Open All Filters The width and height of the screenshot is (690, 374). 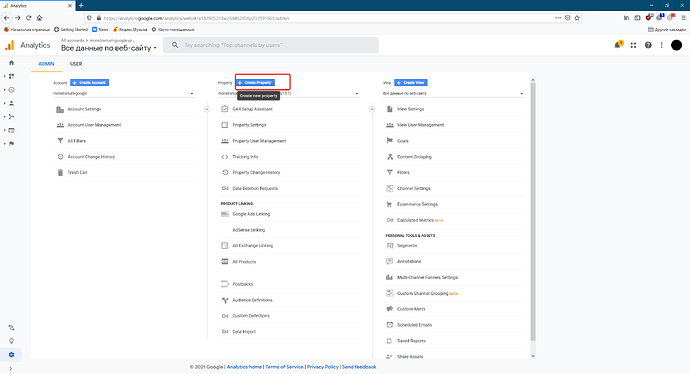point(77,141)
